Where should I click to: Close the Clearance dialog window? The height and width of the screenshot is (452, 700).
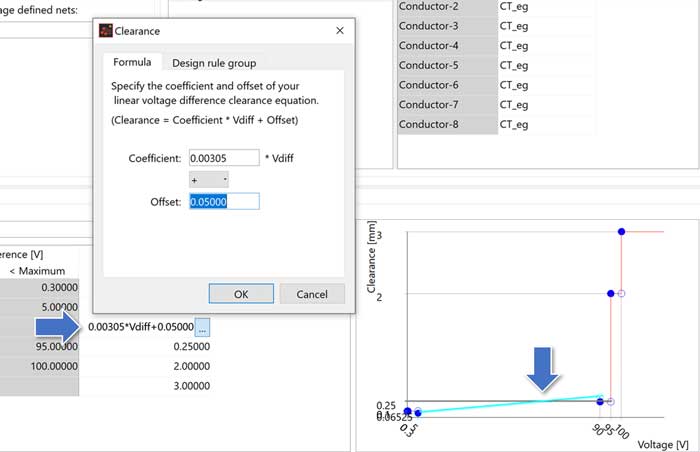click(x=340, y=31)
